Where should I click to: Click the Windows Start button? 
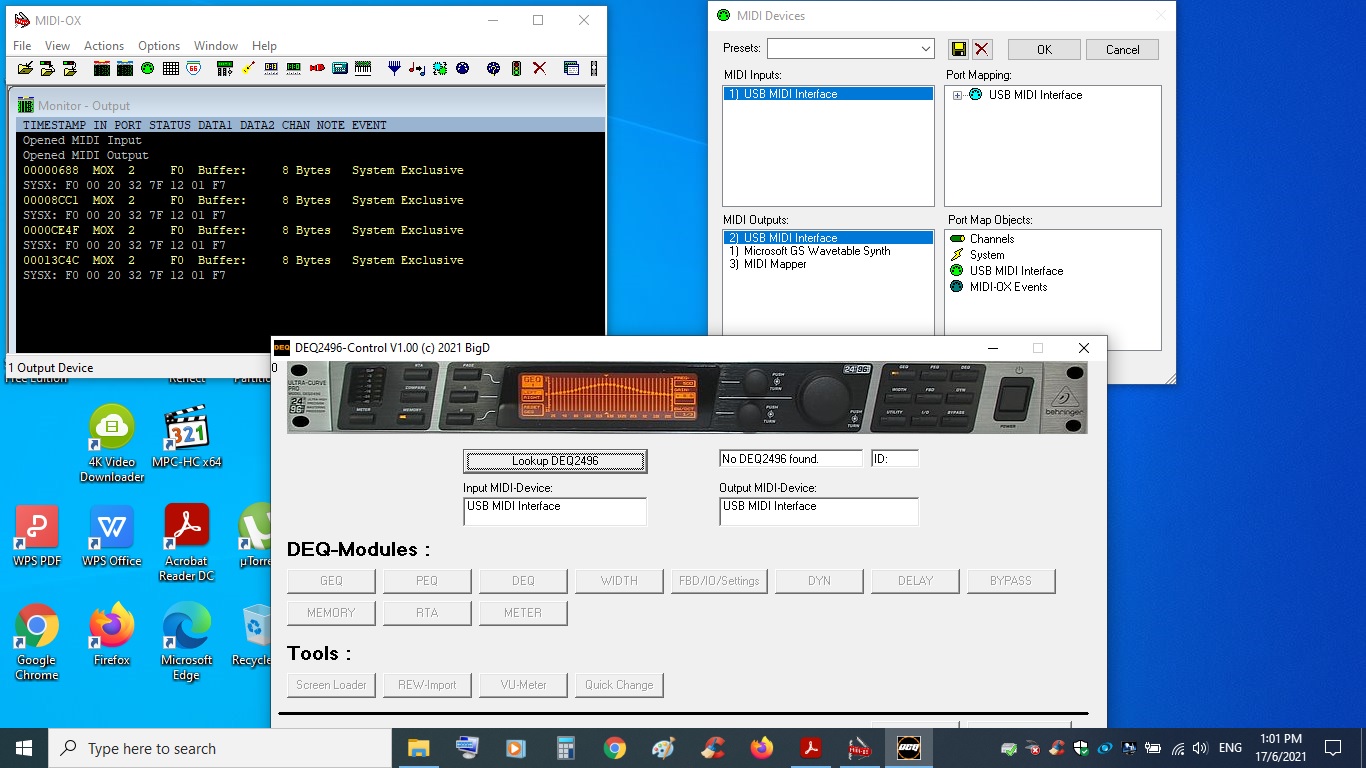click(x=24, y=748)
